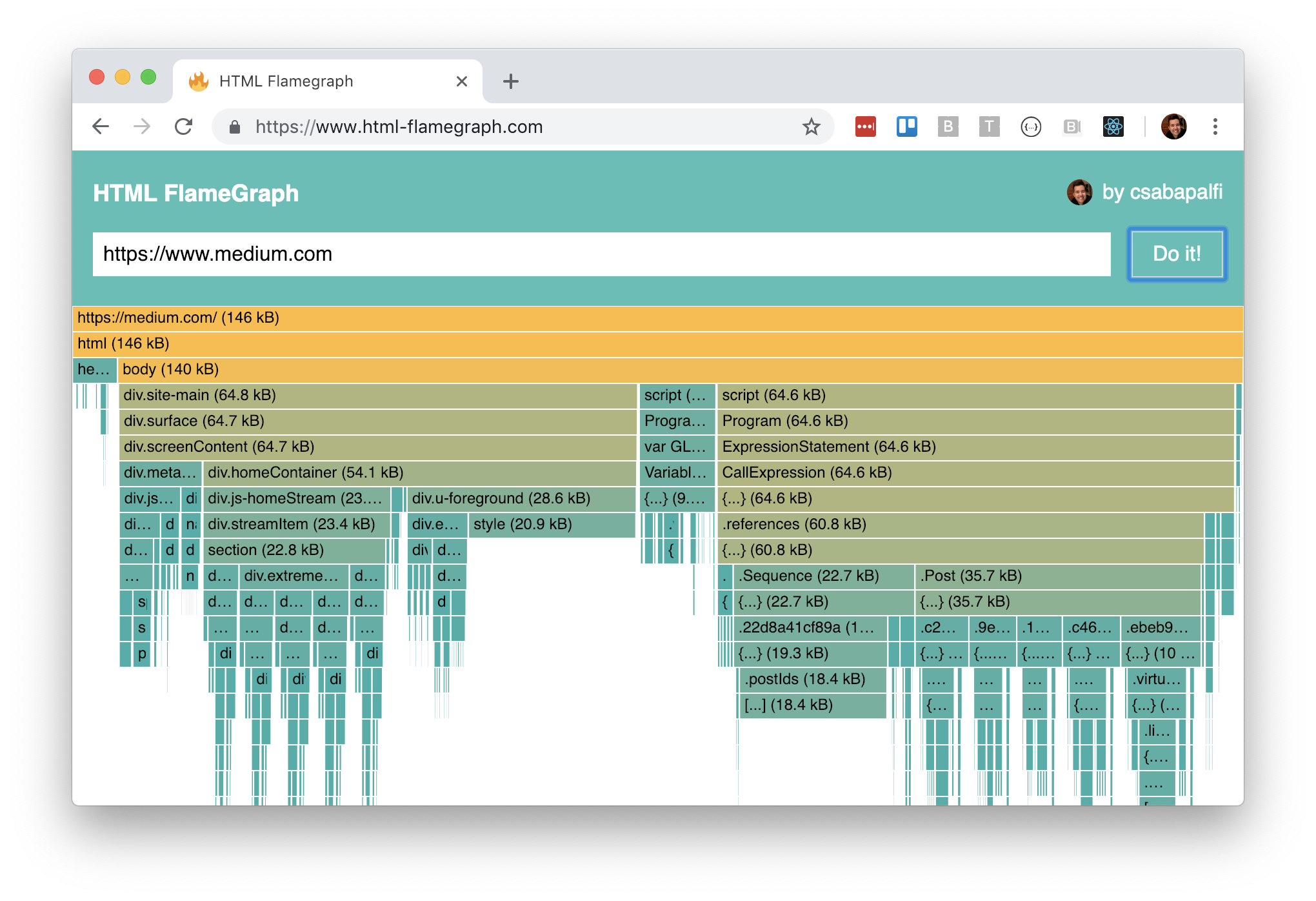1316x901 pixels.
Task: Select the div.u-foreground (28.6 kB) bar
Action: pos(522,499)
